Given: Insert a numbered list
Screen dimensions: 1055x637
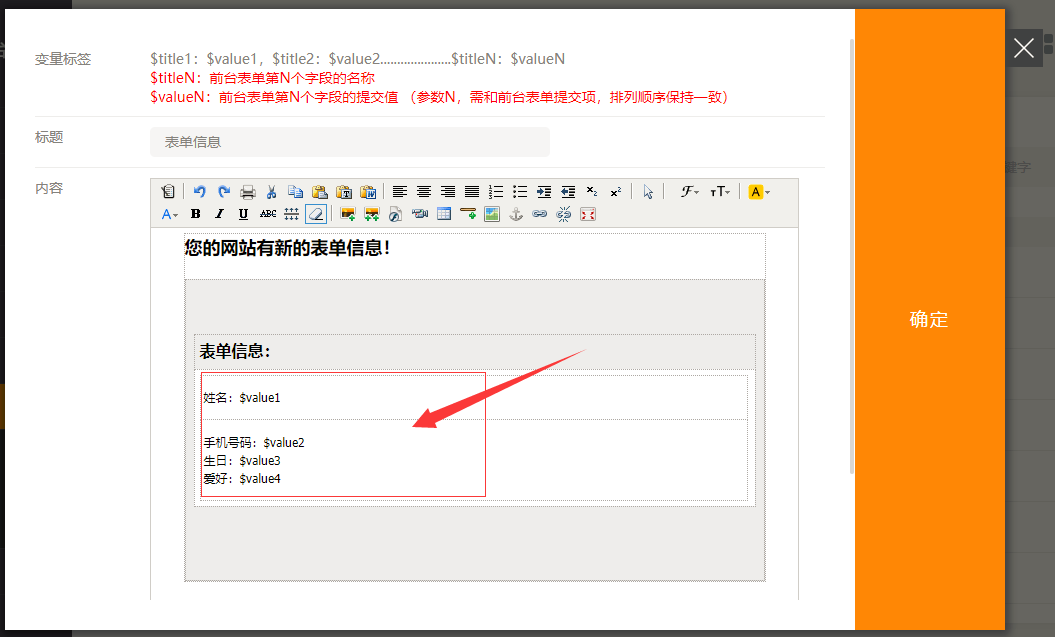Looking at the screenshot, I should click(x=496, y=192).
